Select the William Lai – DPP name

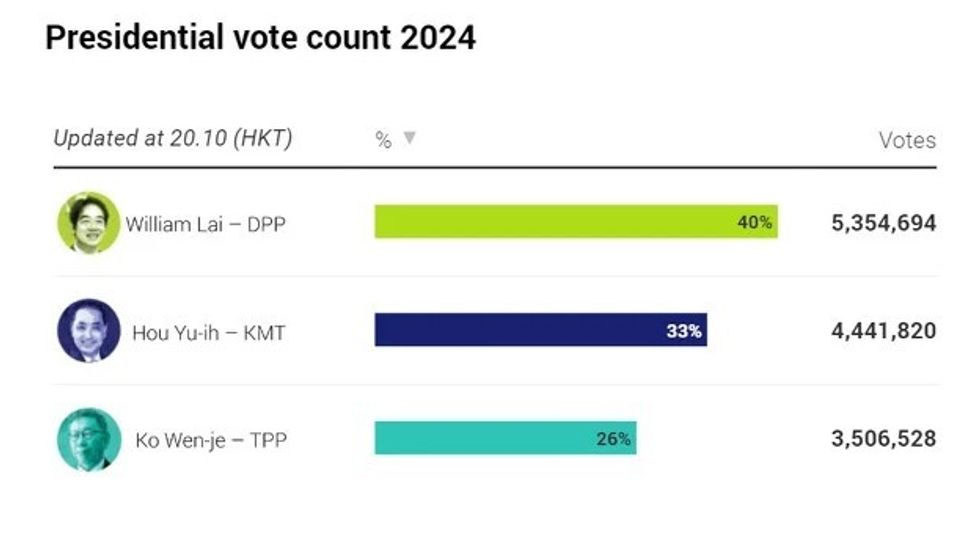click(x=205, y=224)
